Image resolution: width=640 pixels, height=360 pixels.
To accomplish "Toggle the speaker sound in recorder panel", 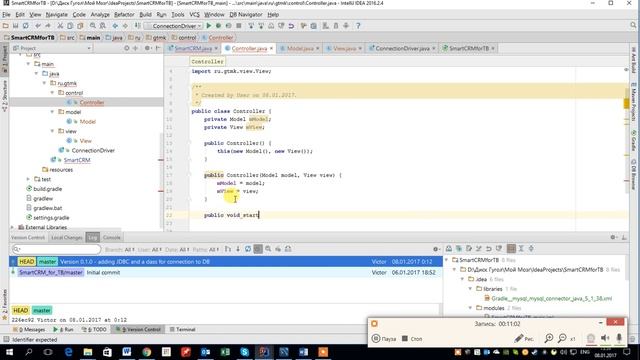I will point(605,338).
